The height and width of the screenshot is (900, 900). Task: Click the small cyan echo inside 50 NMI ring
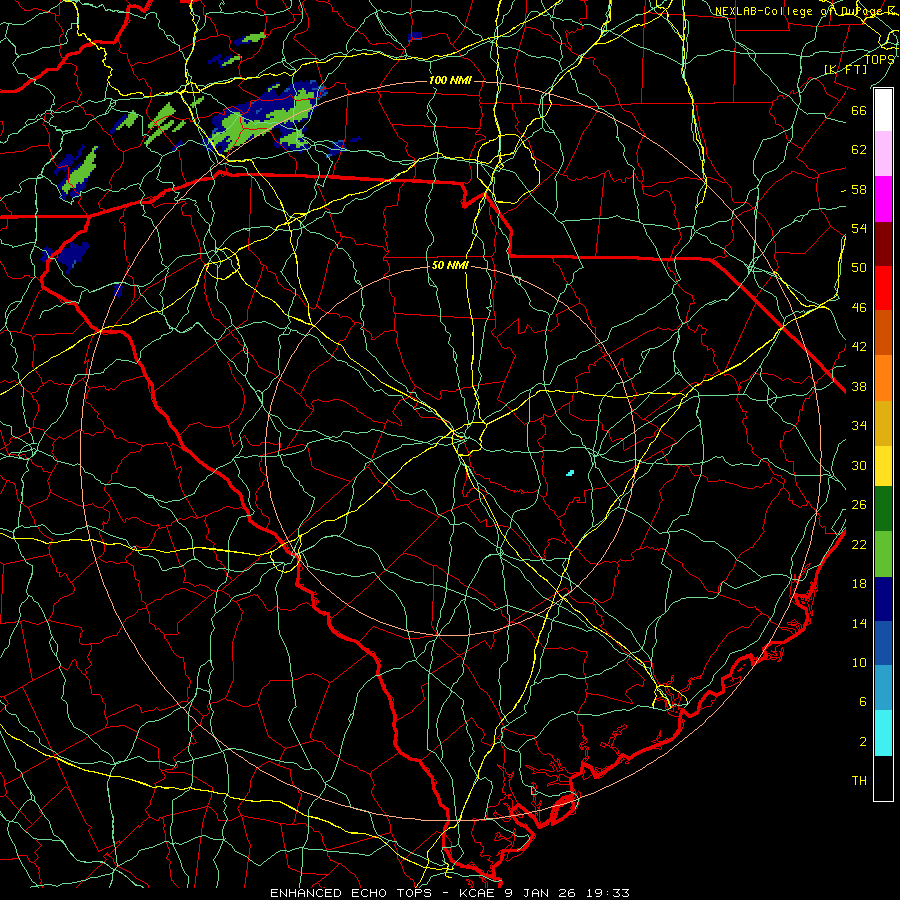coord(570,473)
